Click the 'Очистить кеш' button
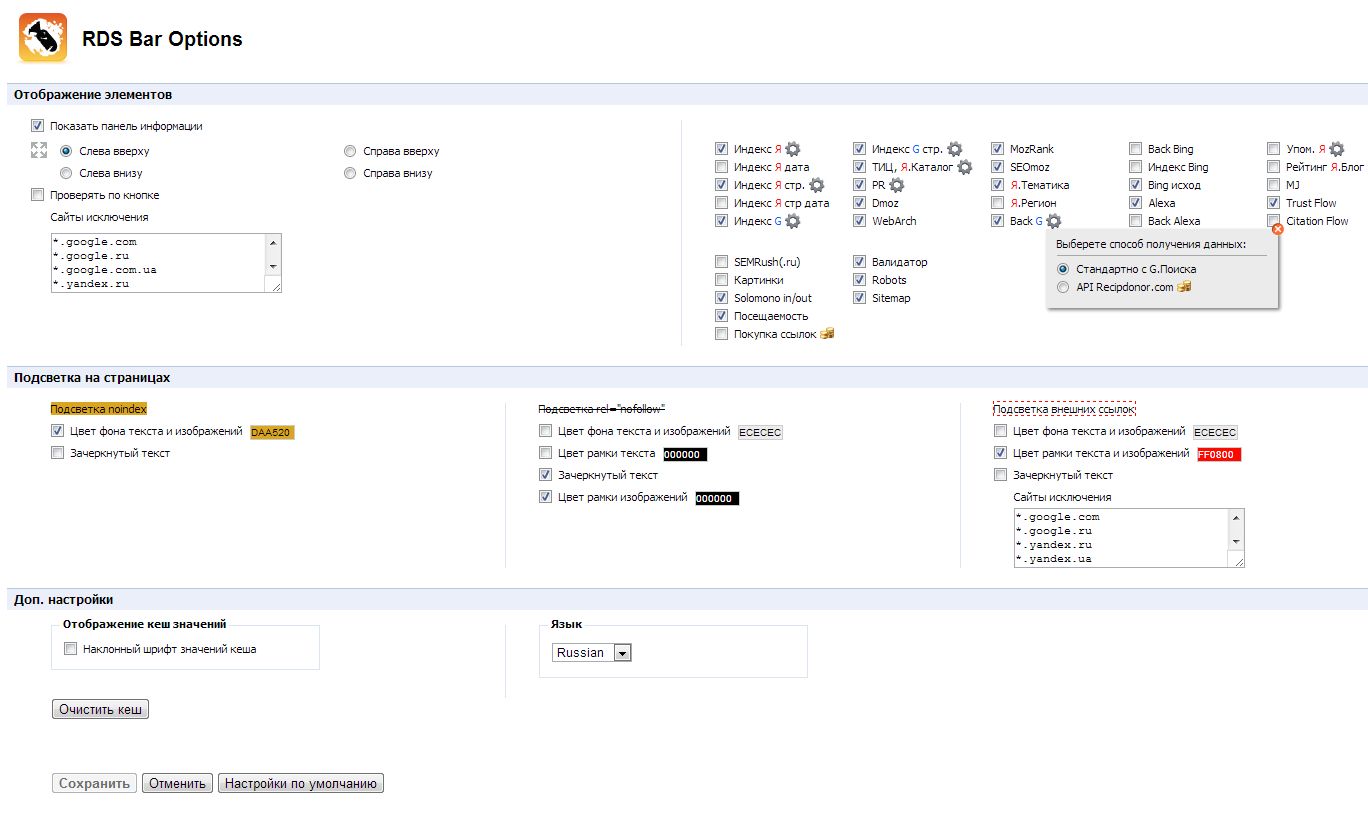The image size is (1368, 817). click(100, 710)
